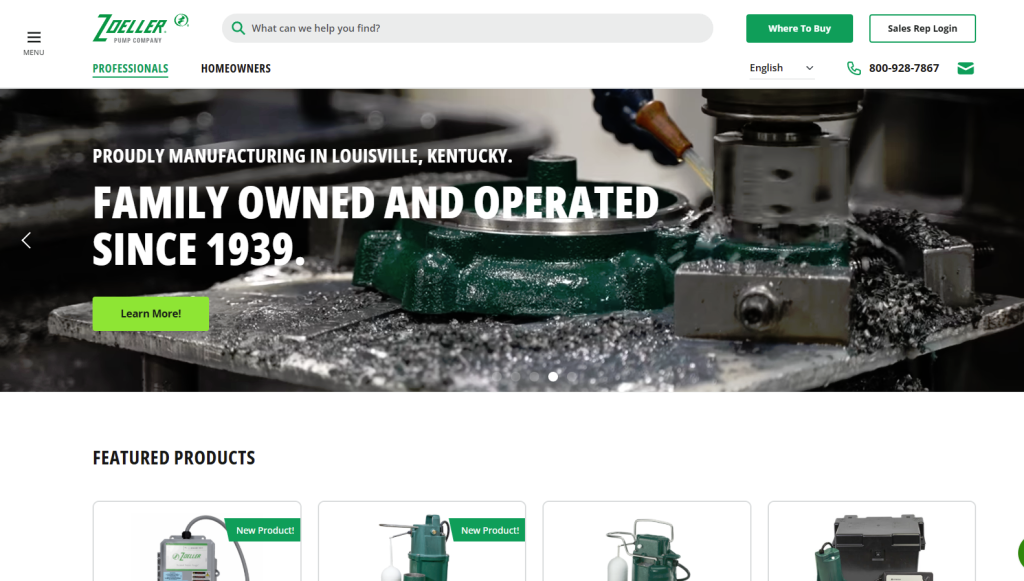Open the black battery box product card
This screenshot has width=1024, height=581.
pos(872,541)
